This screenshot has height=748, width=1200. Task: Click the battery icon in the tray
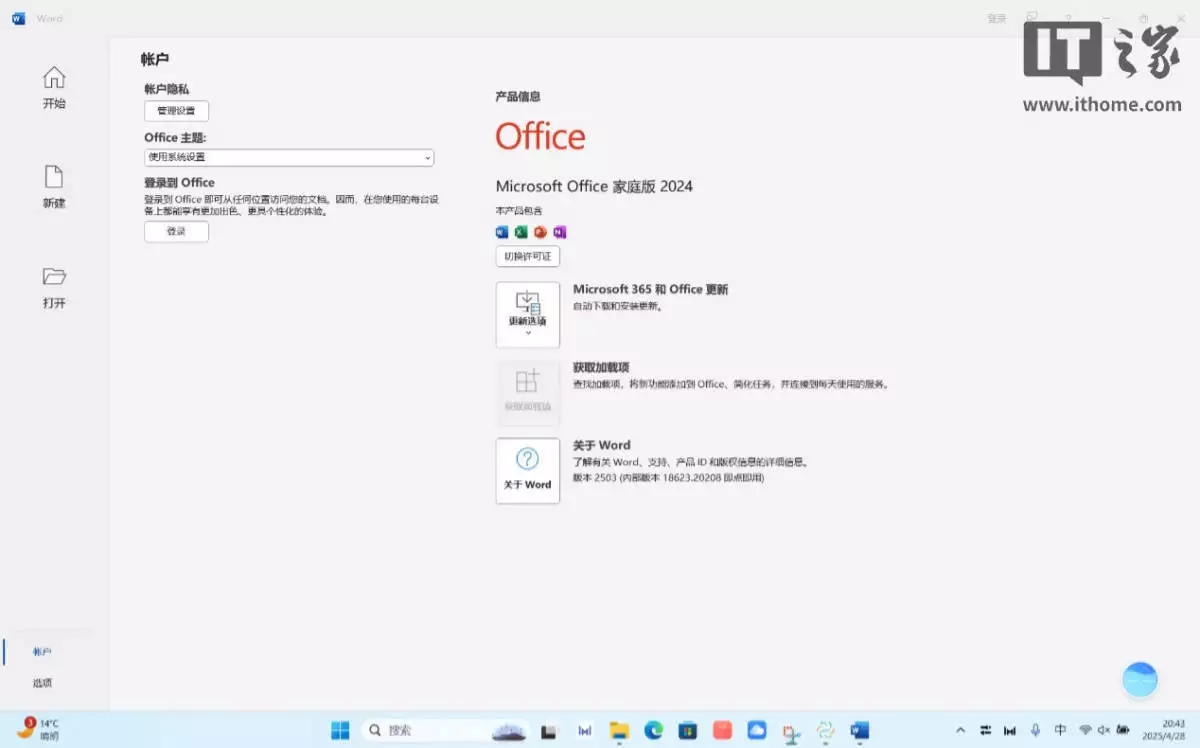coord(1123,730)
